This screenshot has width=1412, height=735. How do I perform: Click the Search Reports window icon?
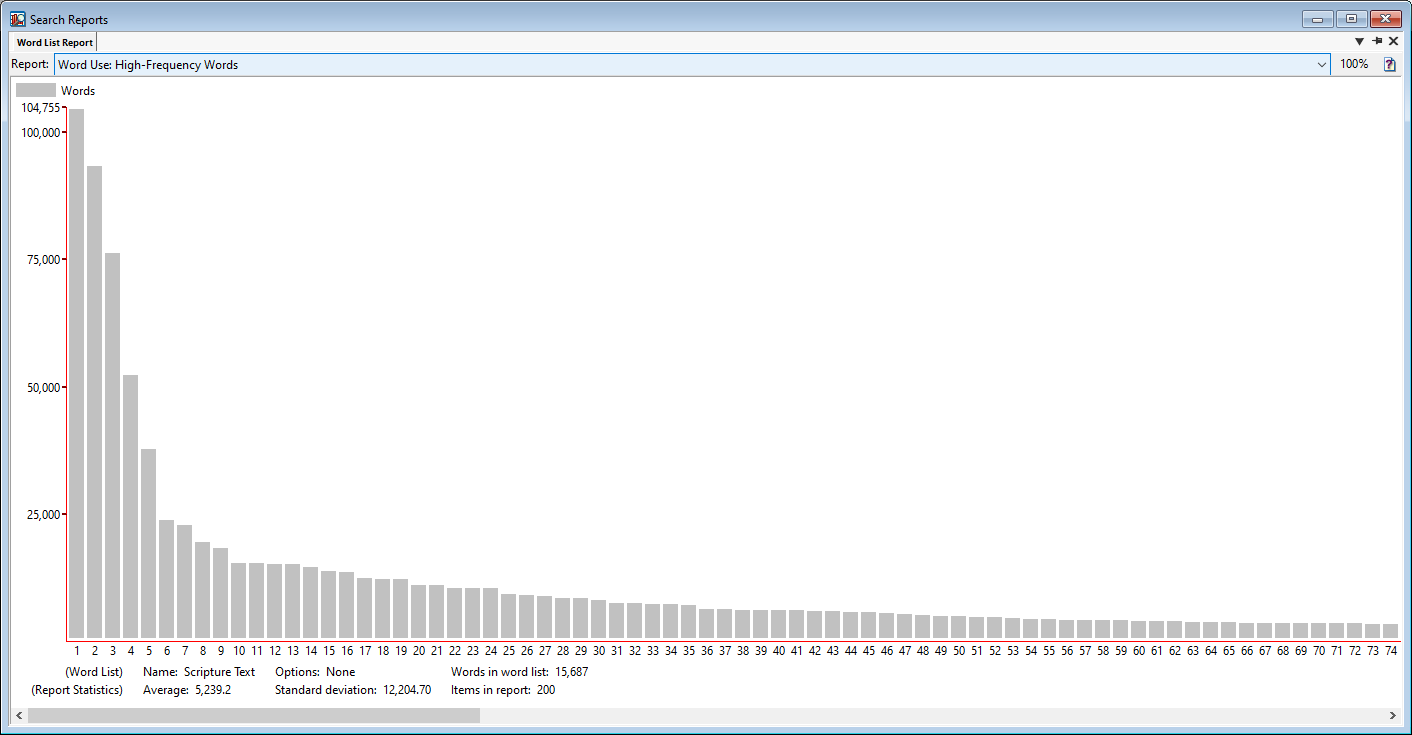pyautogui.click(x=17, y=19)
